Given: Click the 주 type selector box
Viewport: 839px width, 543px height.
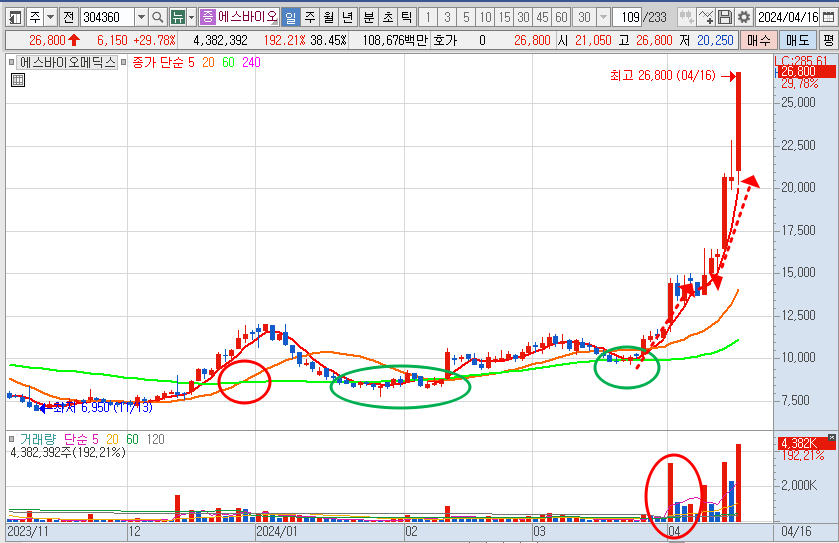Looking at the screenshot, I should (x=35, y=18).
